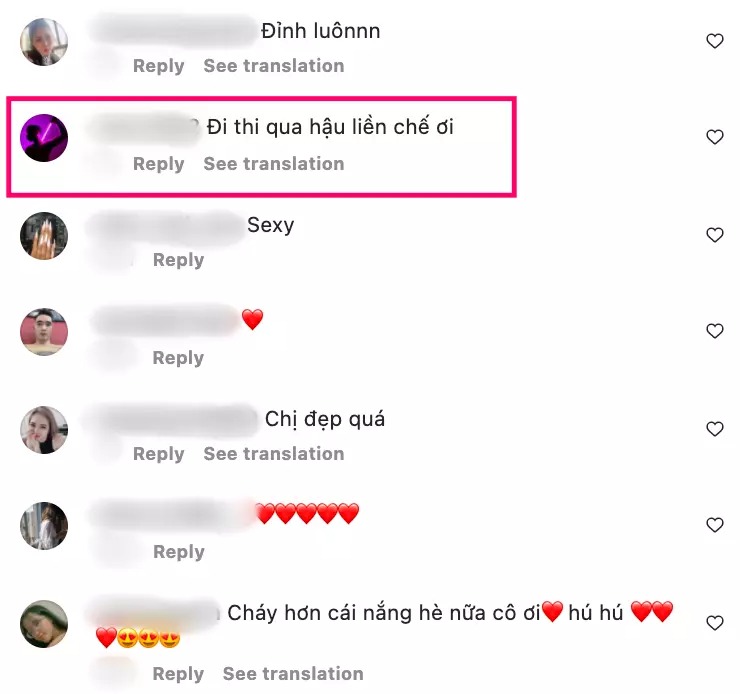Open avatar showing hand with long nails
Screen dimensions: 740x694
(44, 235)
